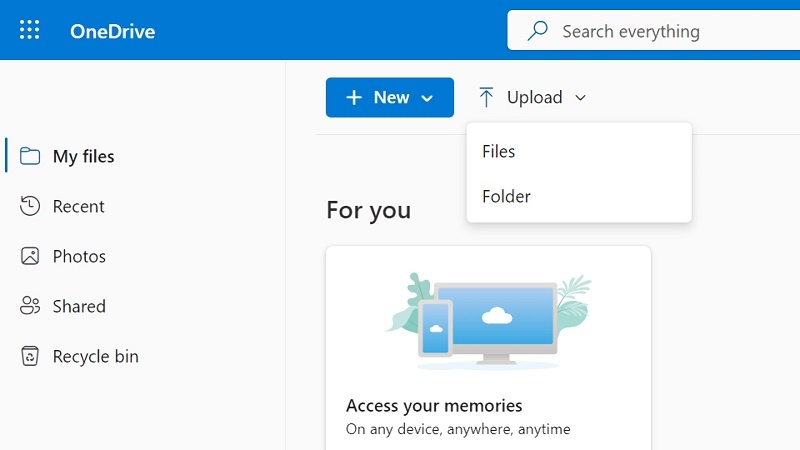Click the people icon next to Shared

coord(30,306)
